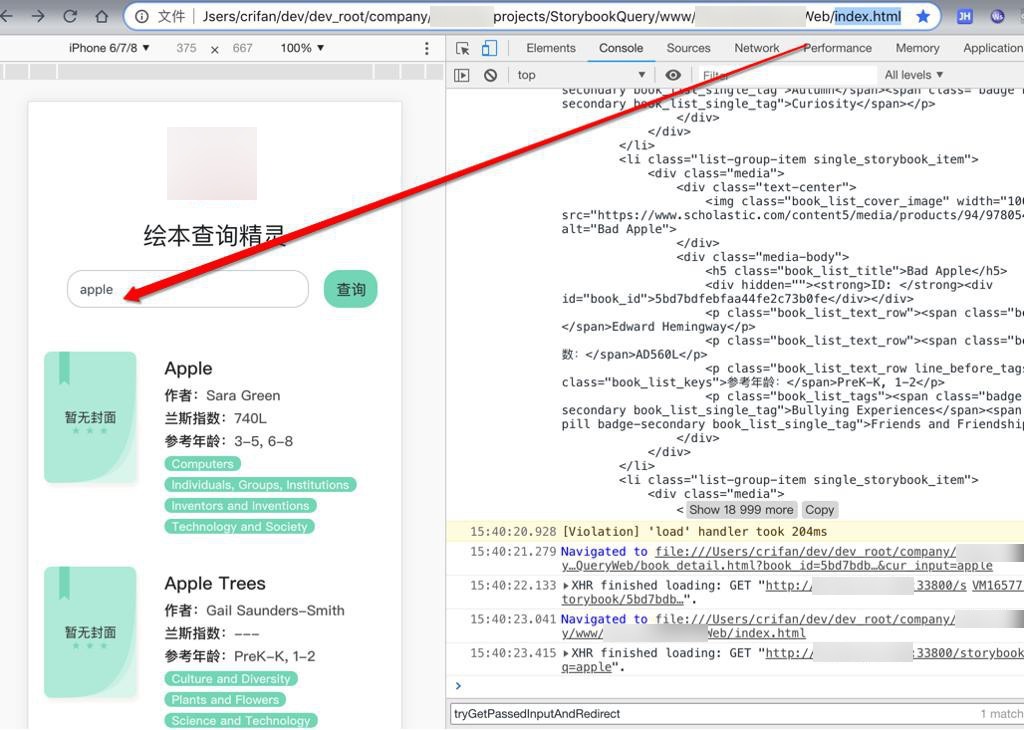Open the Network tab
1024x730 pixels.
coord(756,48)
